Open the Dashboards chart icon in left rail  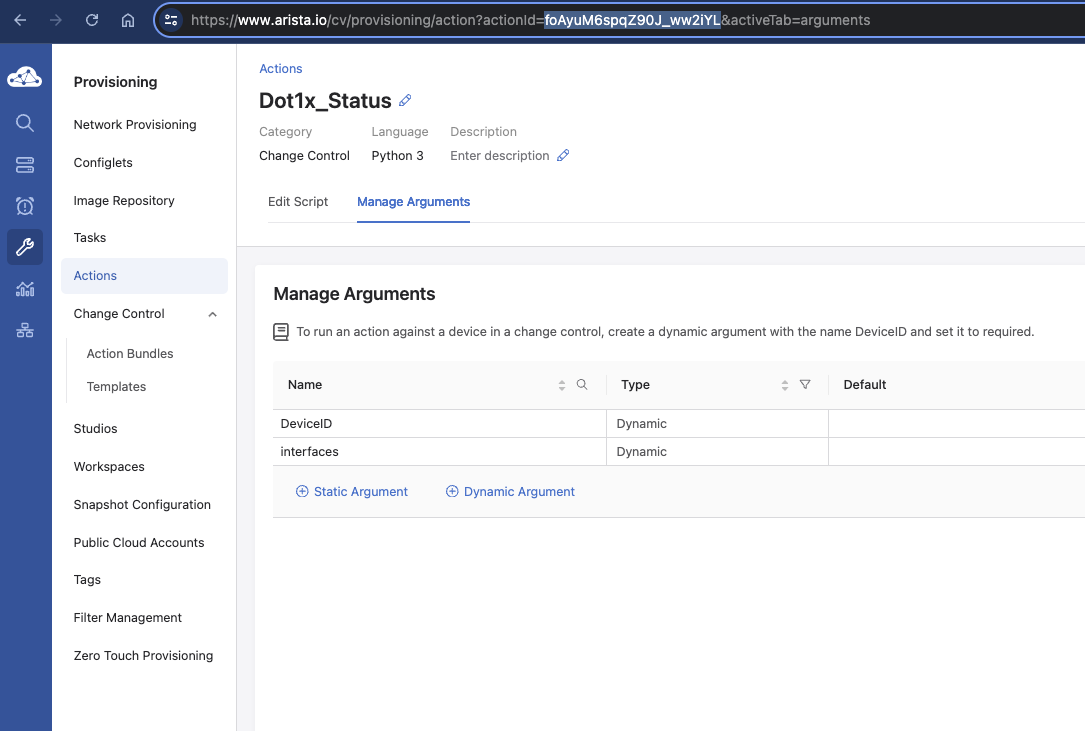pyautogui.click(x=25, y=289)
